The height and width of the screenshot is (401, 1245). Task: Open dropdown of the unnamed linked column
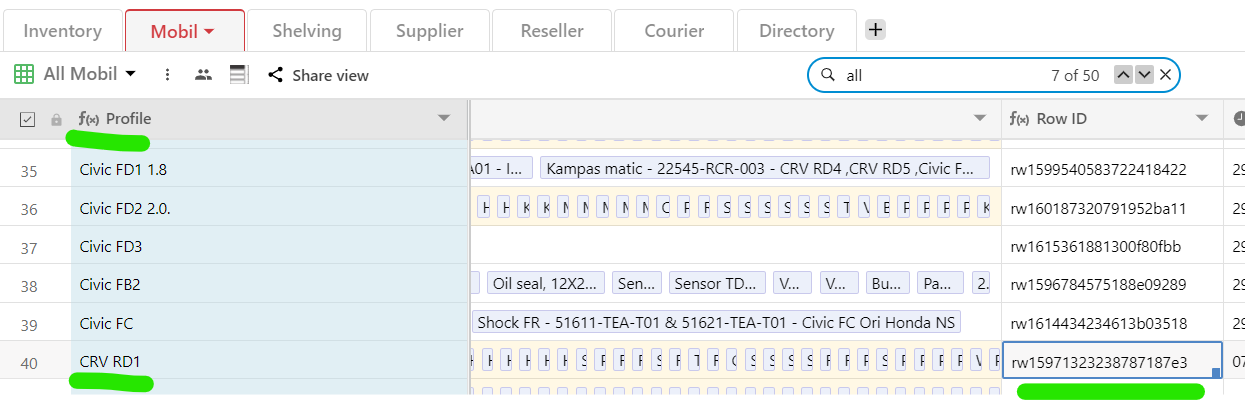[x=980, y=119]
